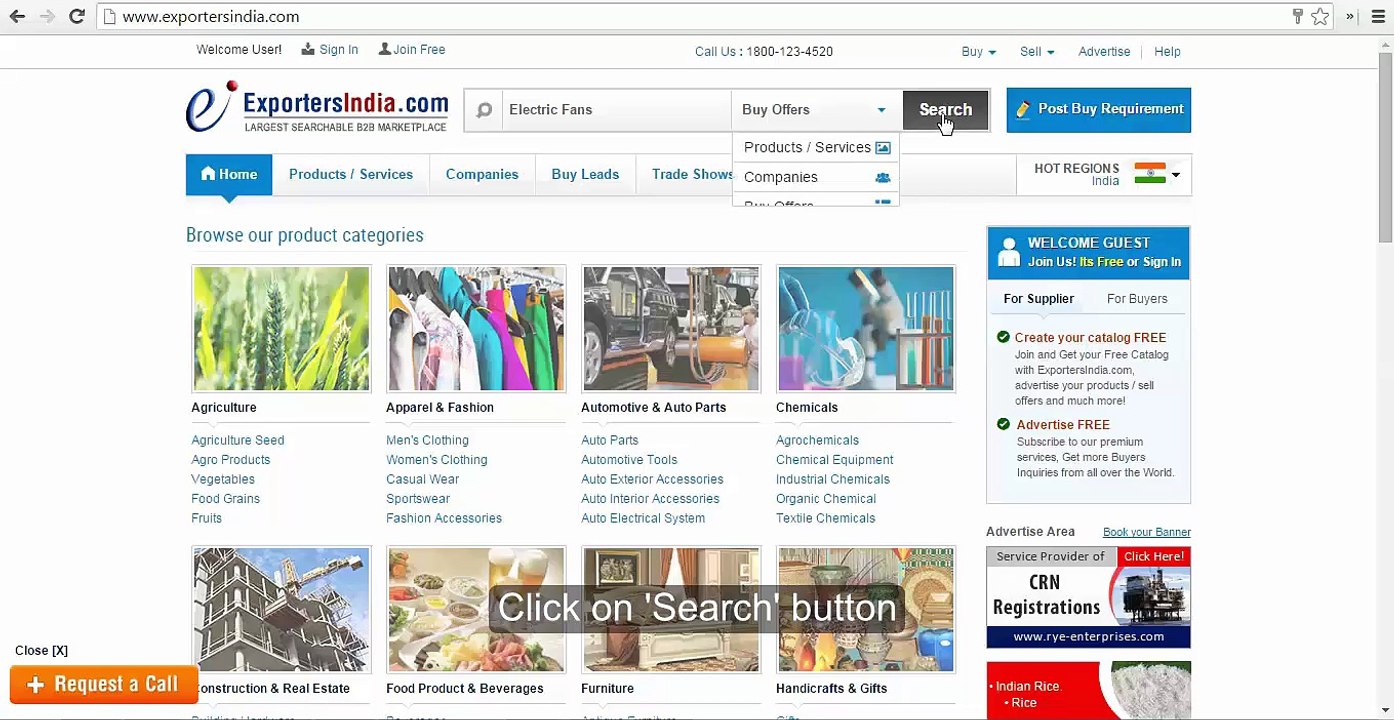The image size is (1394, 720).
Task: Click the Indian Rice banner ad
Action: point(1088,691)
